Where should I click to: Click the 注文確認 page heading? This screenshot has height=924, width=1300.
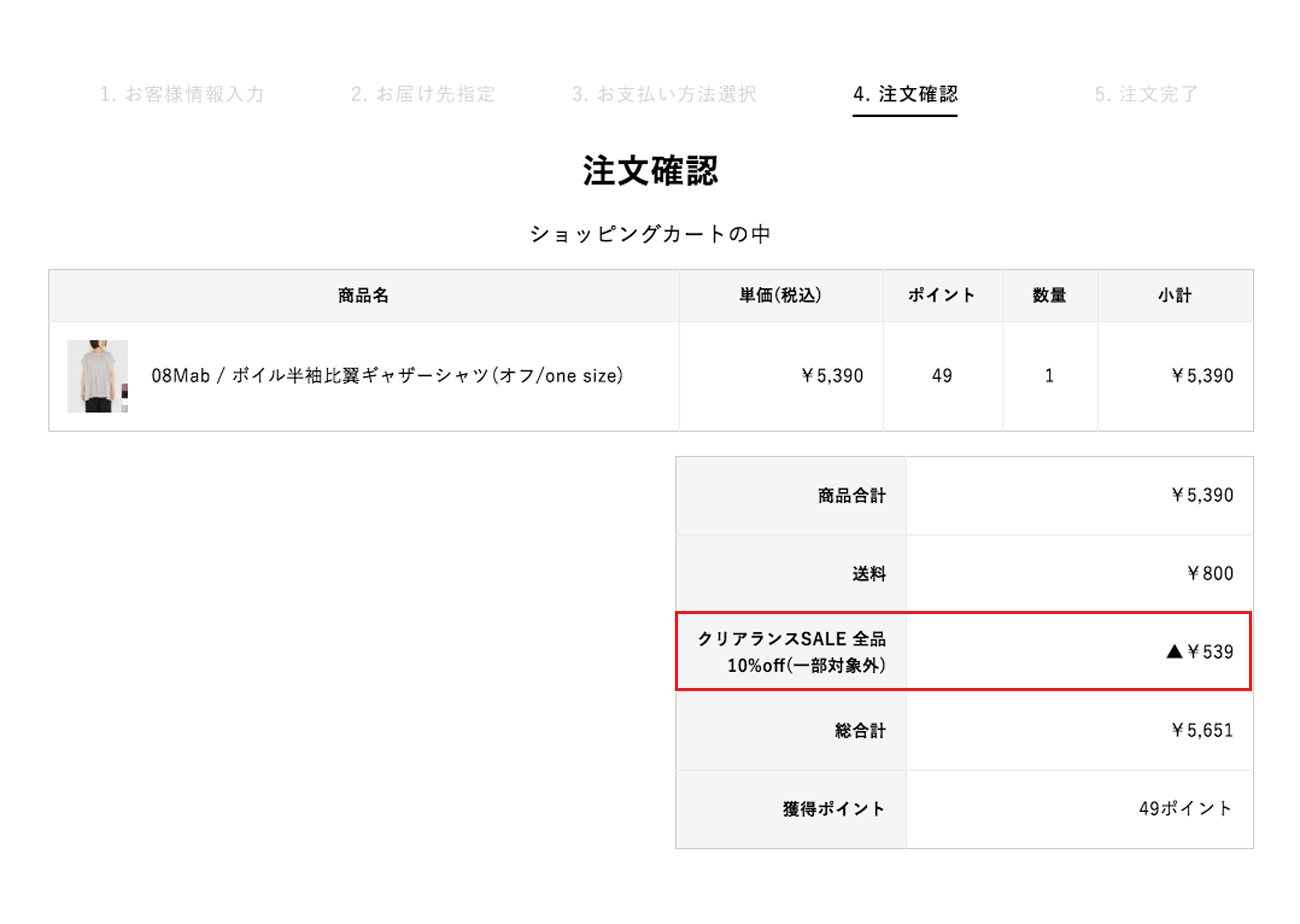pyautogui.click(x=650, y=171)
